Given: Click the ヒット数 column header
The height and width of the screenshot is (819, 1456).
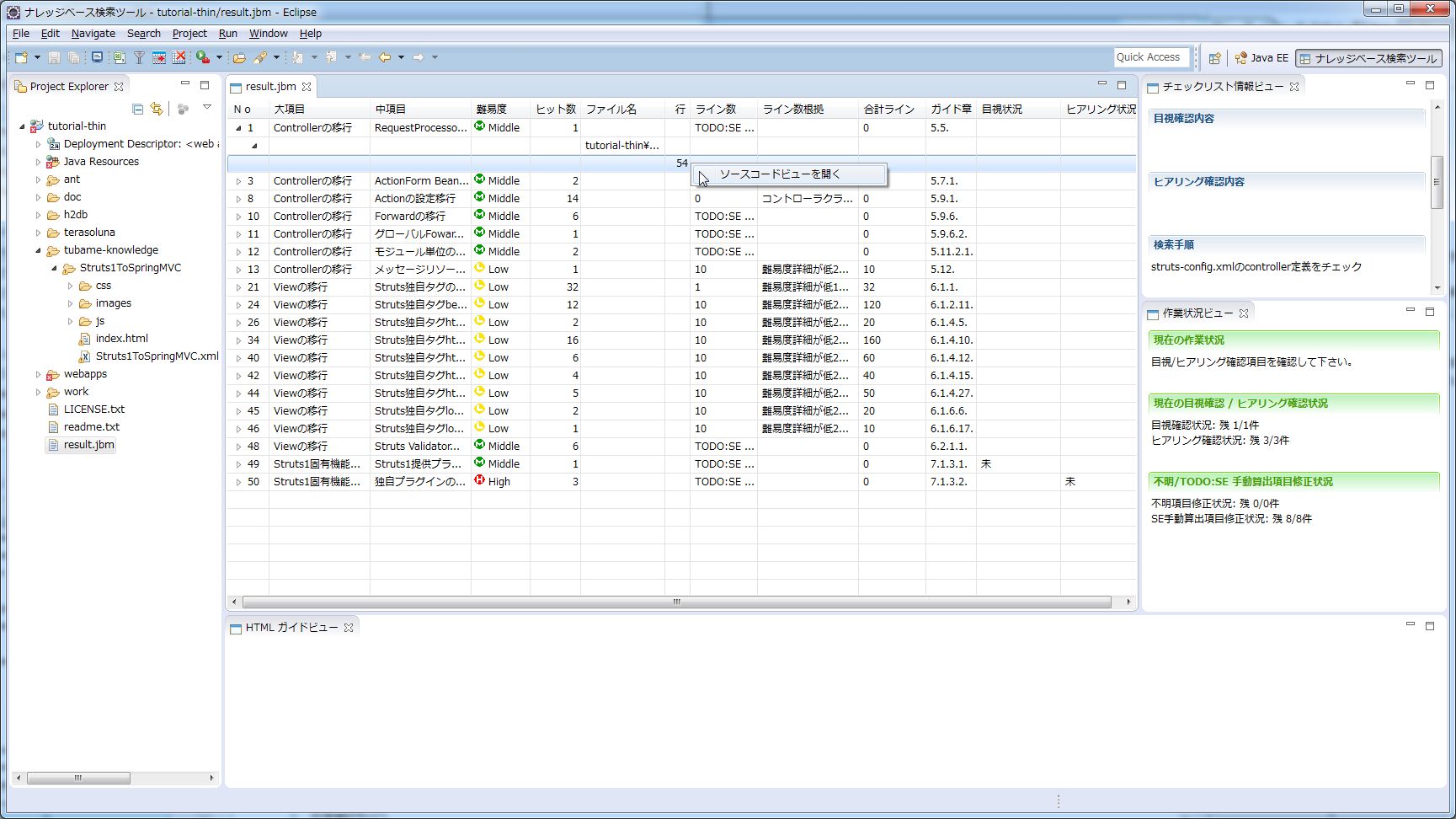Looking at the screenshot, I should pyautogui.click(x=556, y=110).
